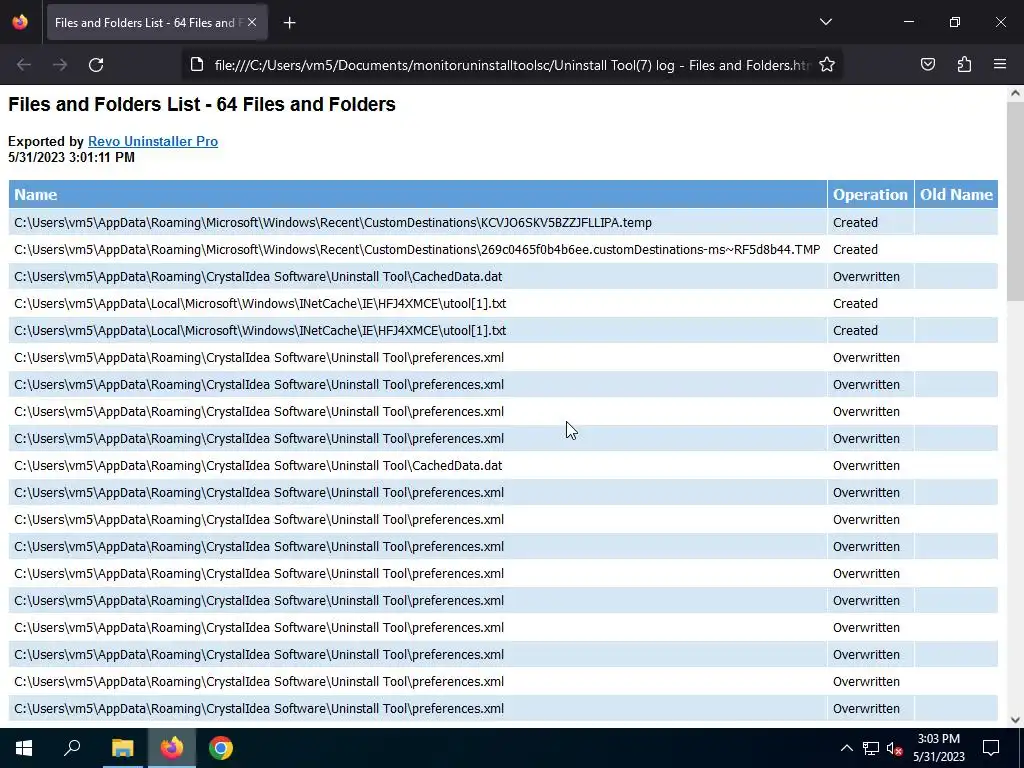Open taskbar Search magnifier
Screen dimensions: 1024x768
(72, 748)
